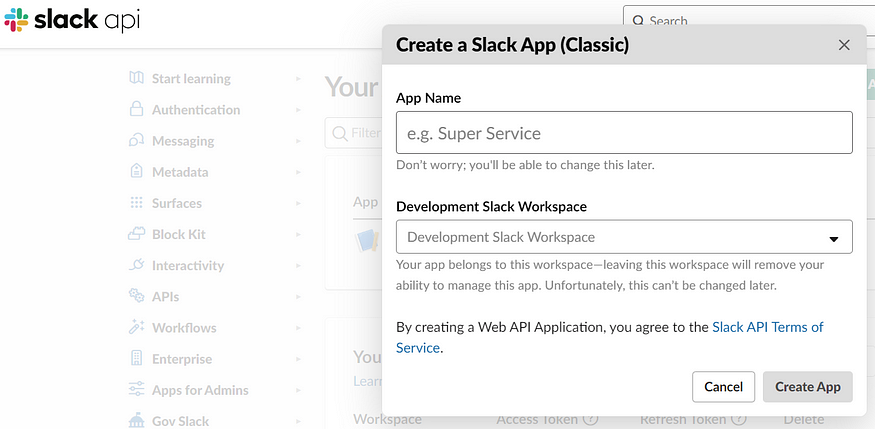The image size is (875, 429).
Task: Click the Messaging chat bubble icon
Action: click(x=136, y=141)
